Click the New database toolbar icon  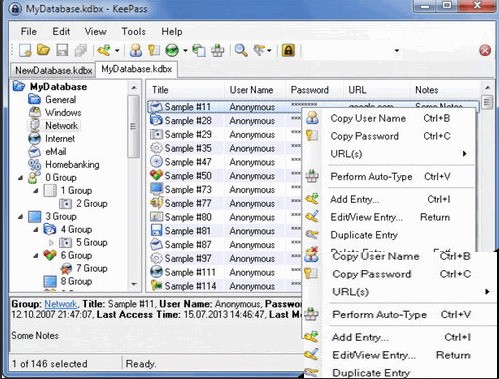point(25,51)
